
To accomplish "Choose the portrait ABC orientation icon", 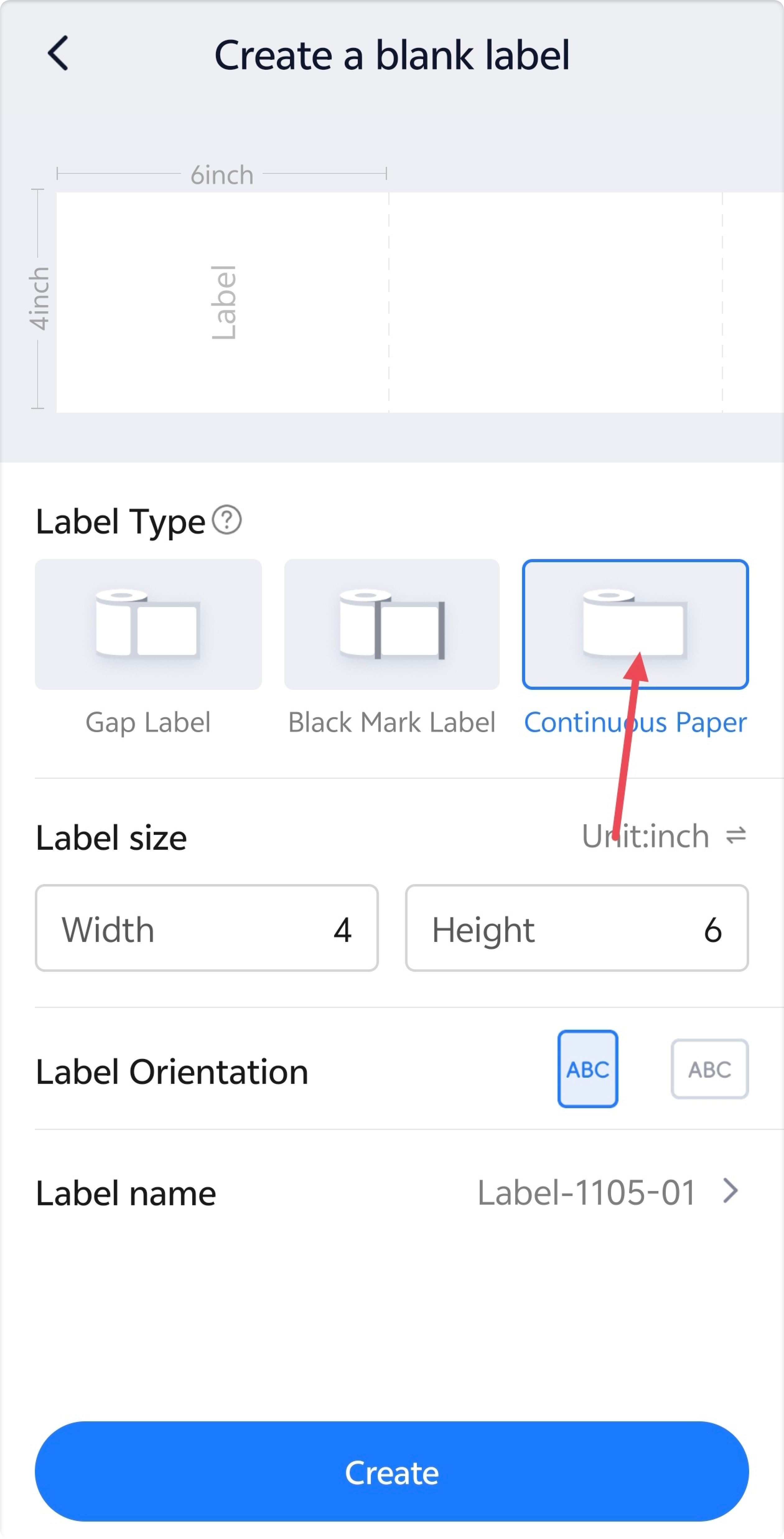I will point(588,1069).
